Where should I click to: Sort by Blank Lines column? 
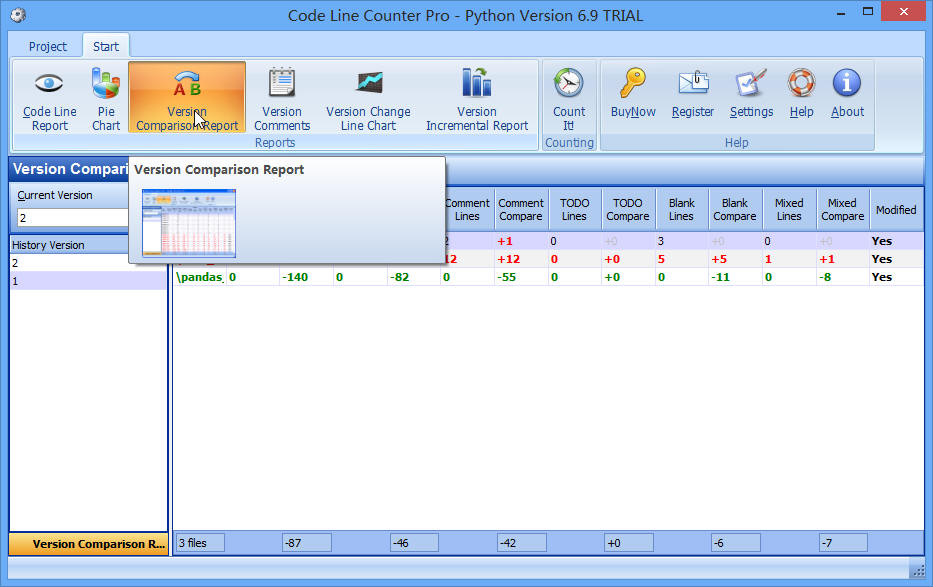click(x=681, y=209)
